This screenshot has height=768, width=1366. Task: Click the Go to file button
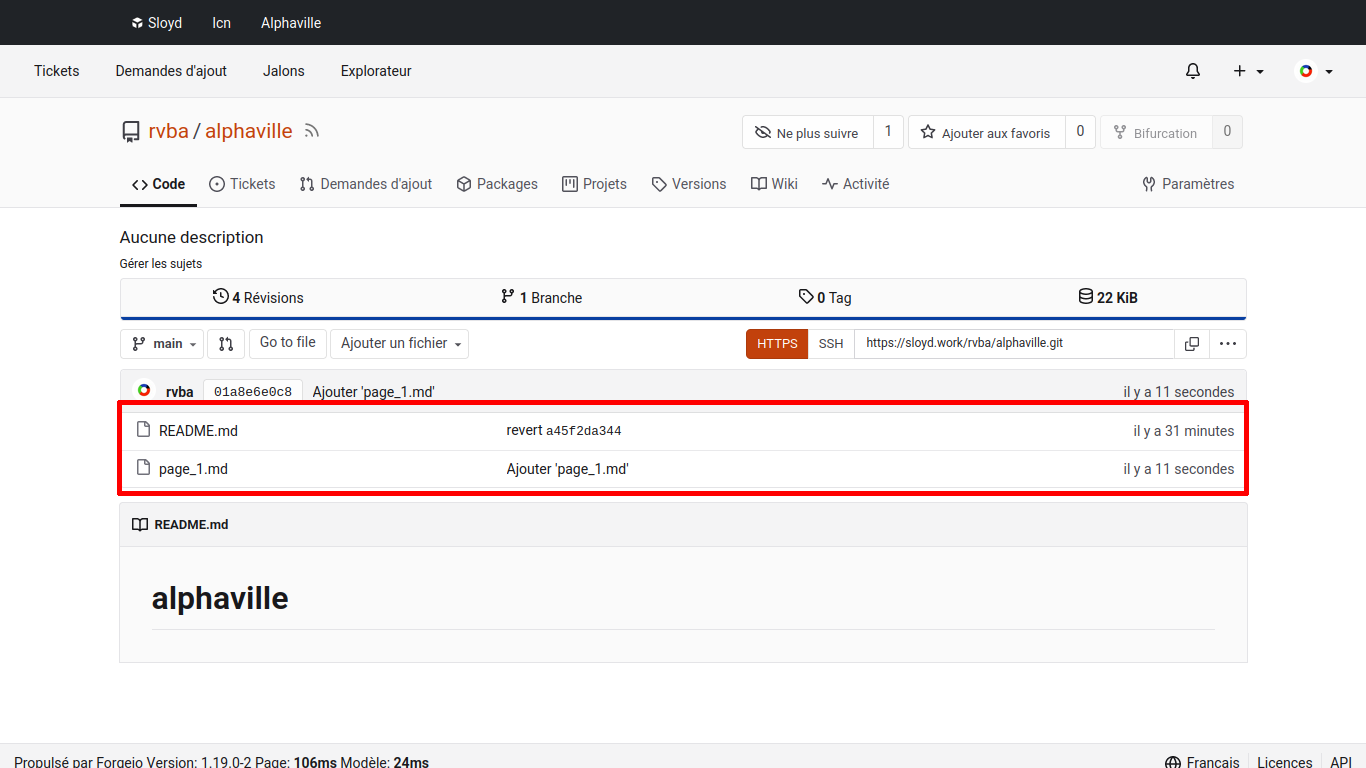(x=287, y=343)
